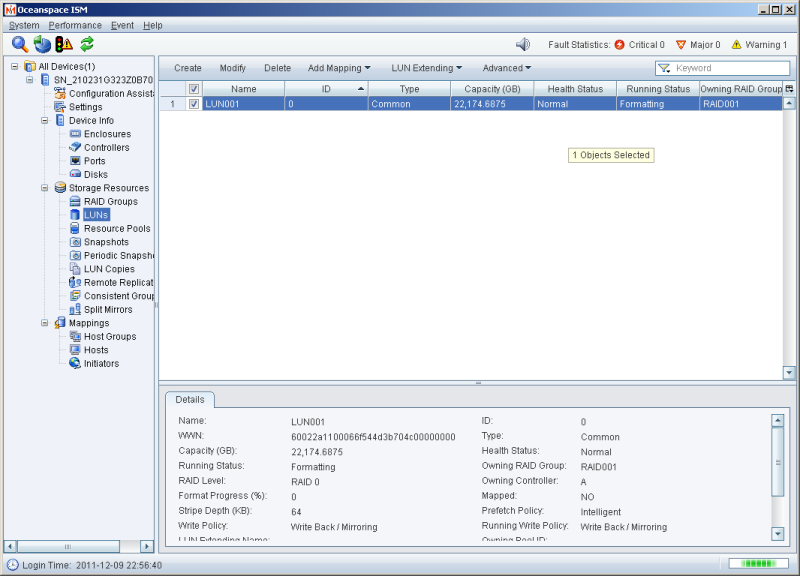This screenshot has height=576, width=800.
Task: Click the Critical fault red icon
Action: coord(619,45)
